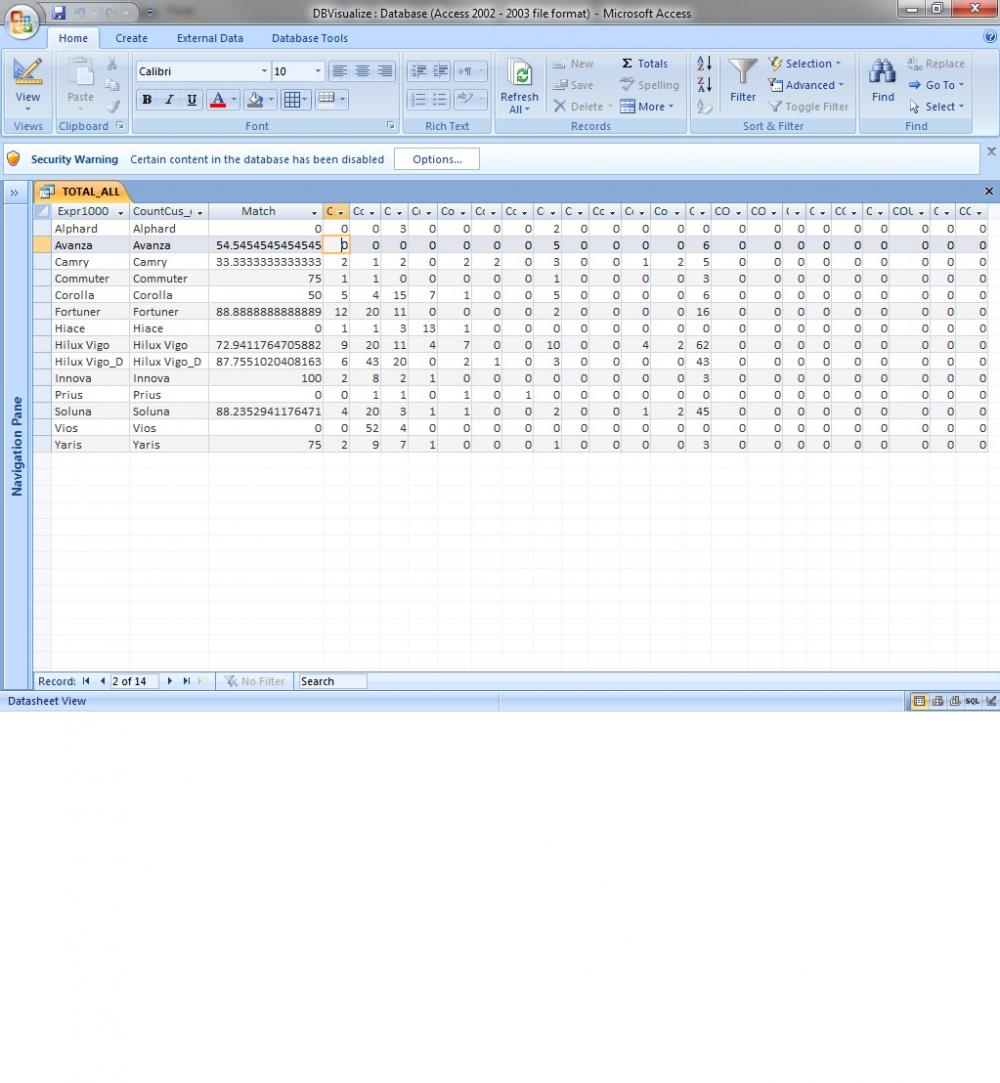The width and height of the screenshot is (1000, 1083).
Task: Open the Office button menu
Action: pyautogui.click(x=21, y=21)
